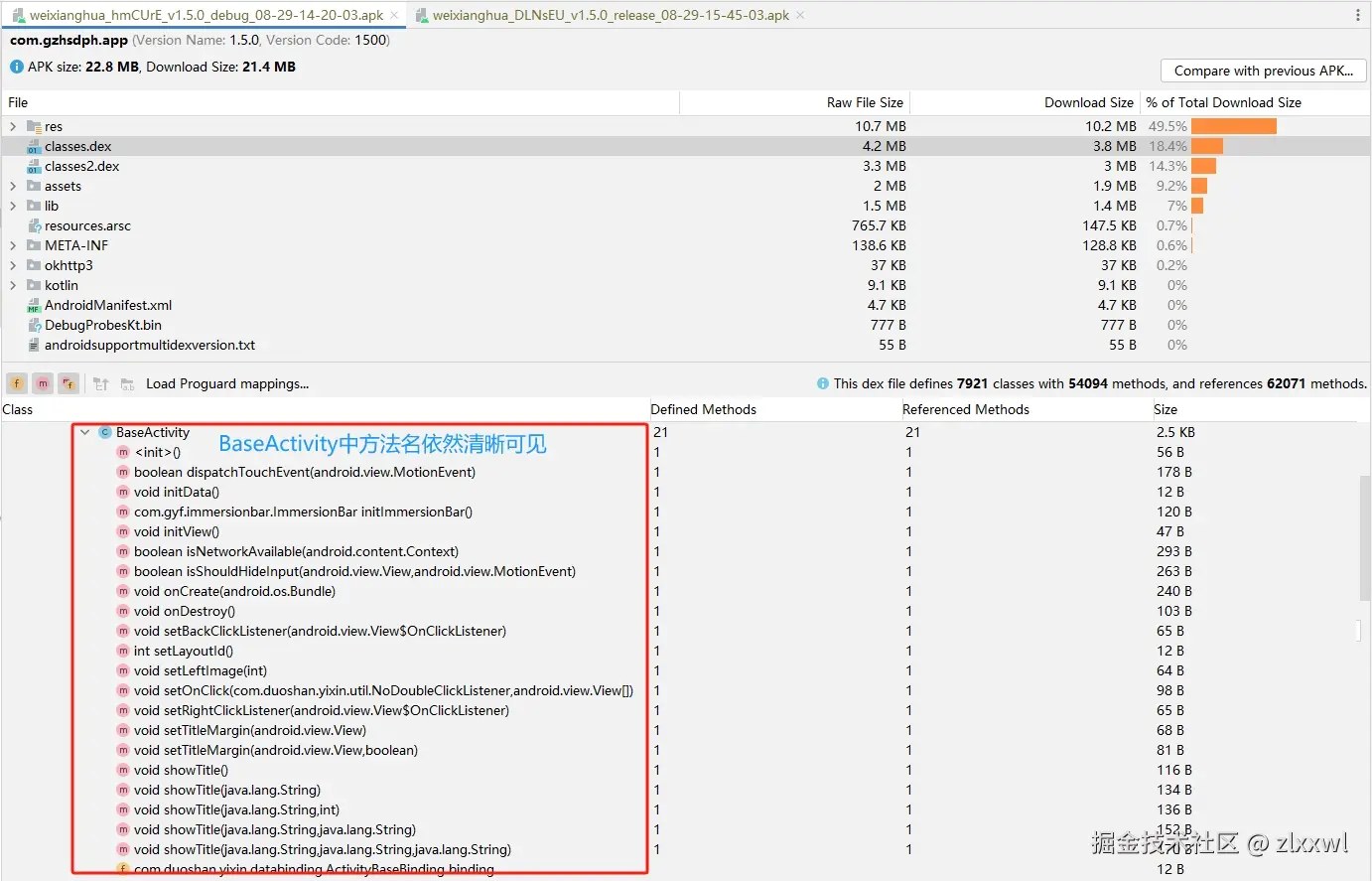
Task: Click the META-INF folder icon
Action: point(34,245)
